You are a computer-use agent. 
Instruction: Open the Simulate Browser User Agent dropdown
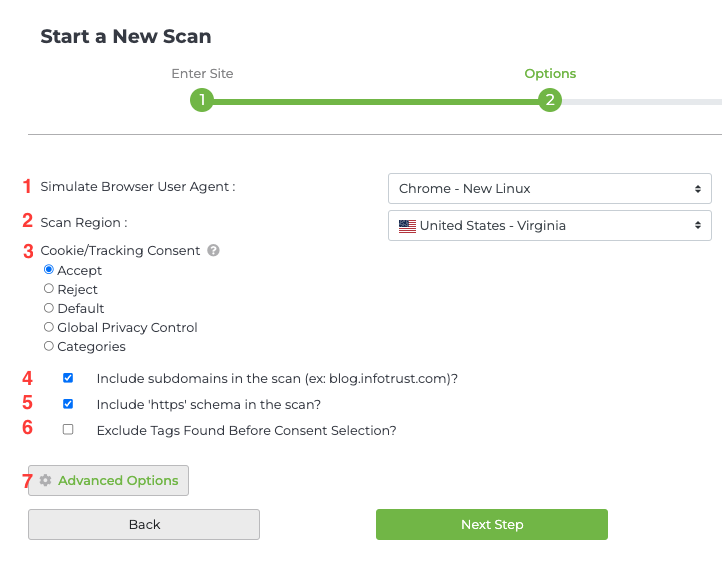click(x=549, y=188)
